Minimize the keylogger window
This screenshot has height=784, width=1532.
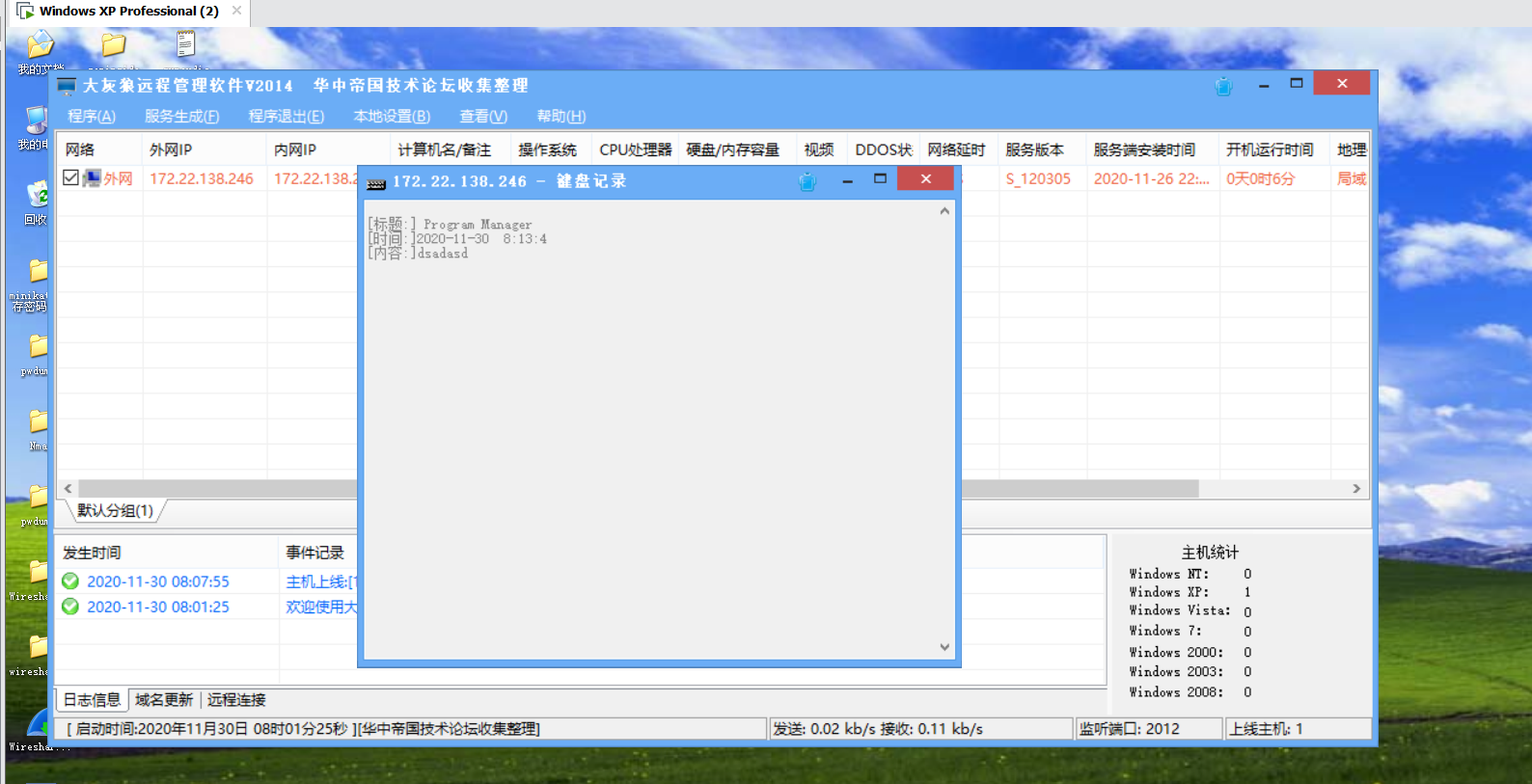click(847, 180)
